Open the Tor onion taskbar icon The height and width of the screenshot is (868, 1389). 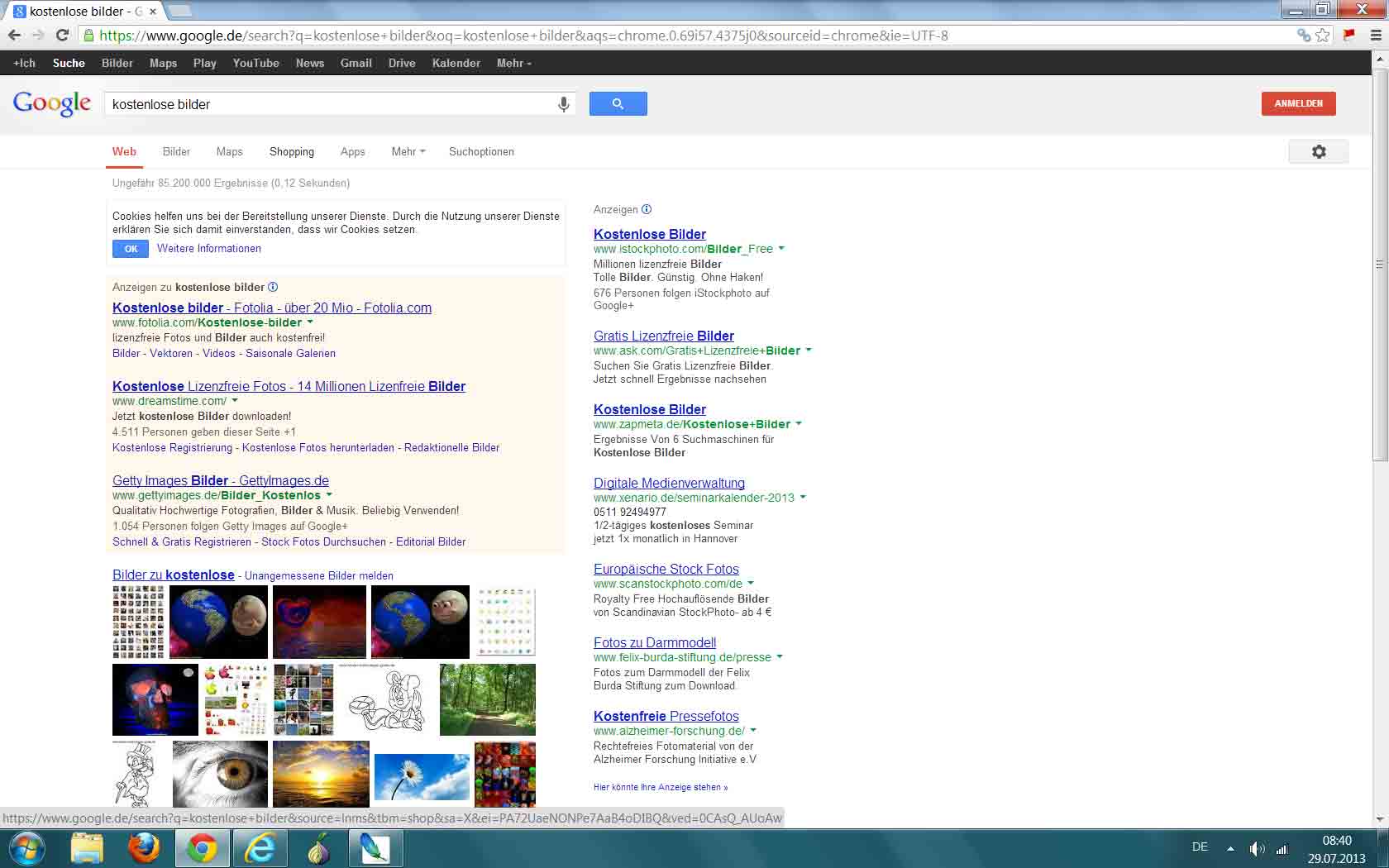click(317, 849)
